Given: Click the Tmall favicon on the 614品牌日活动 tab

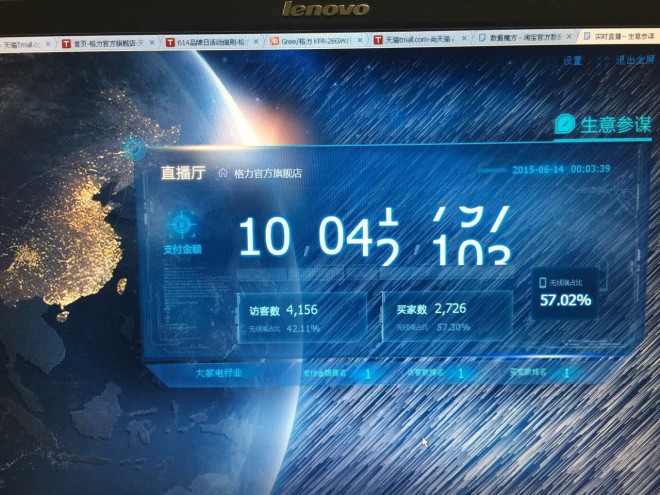Looking at the screenshot, I should point(170,43).
